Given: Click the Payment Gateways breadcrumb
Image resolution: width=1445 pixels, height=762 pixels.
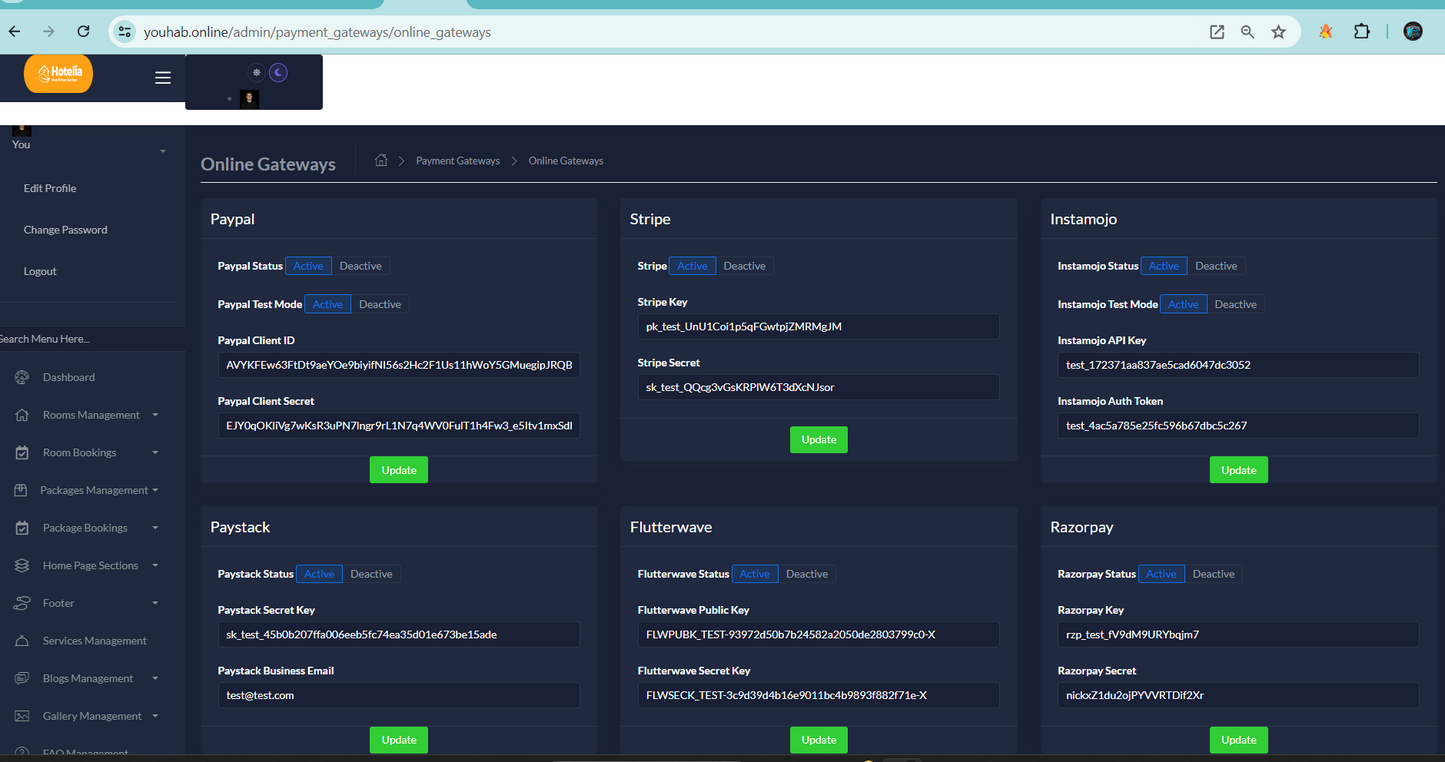Looking at the screenshot, I should pos(458,161).
